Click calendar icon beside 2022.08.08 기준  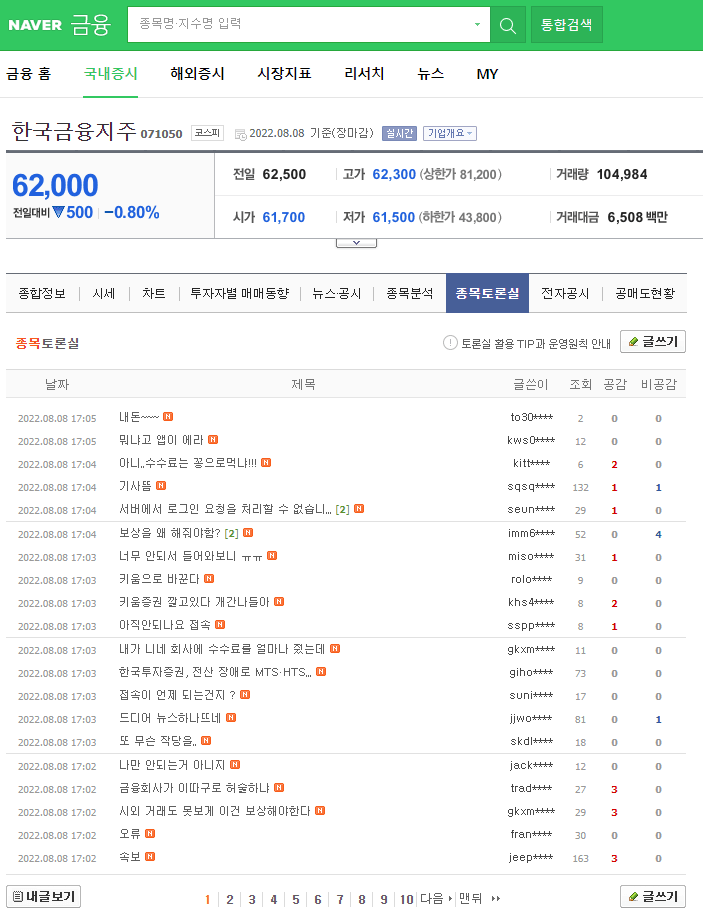click(240, 134)
